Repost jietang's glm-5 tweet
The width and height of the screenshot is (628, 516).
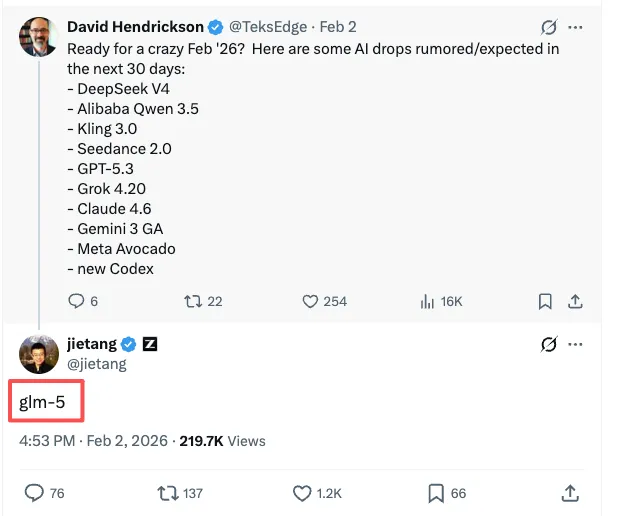point(167,492)
